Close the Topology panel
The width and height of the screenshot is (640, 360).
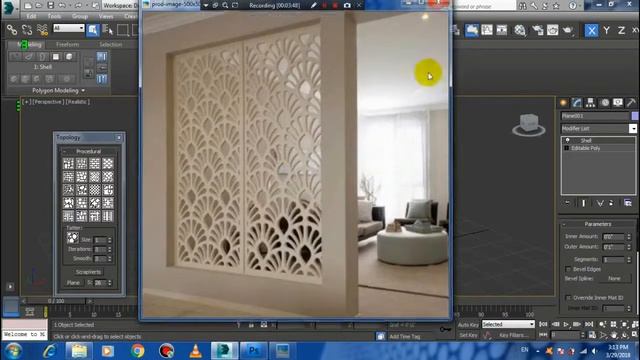point(119,138)
